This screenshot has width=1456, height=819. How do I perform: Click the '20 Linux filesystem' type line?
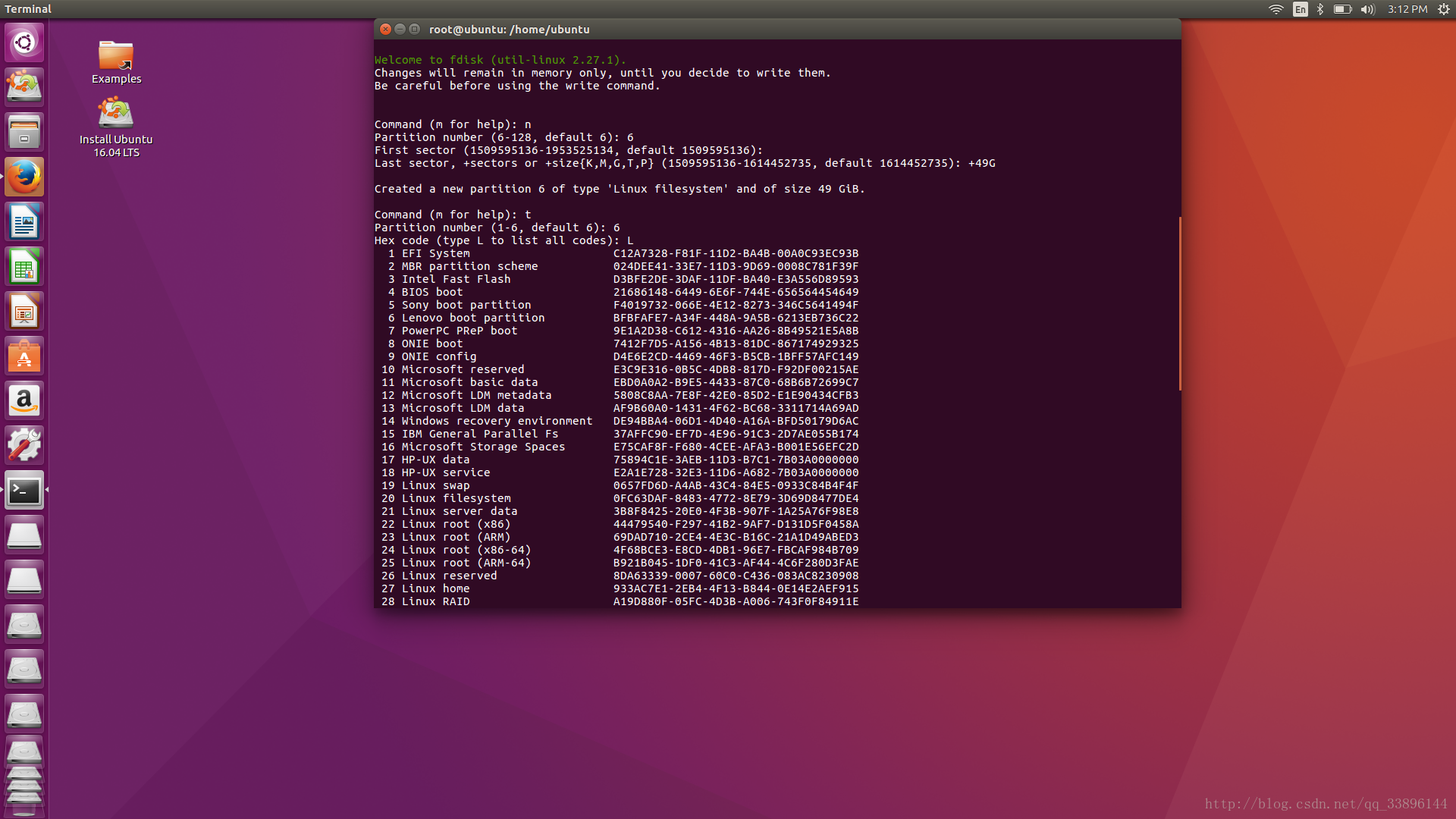tap(620, 498)
